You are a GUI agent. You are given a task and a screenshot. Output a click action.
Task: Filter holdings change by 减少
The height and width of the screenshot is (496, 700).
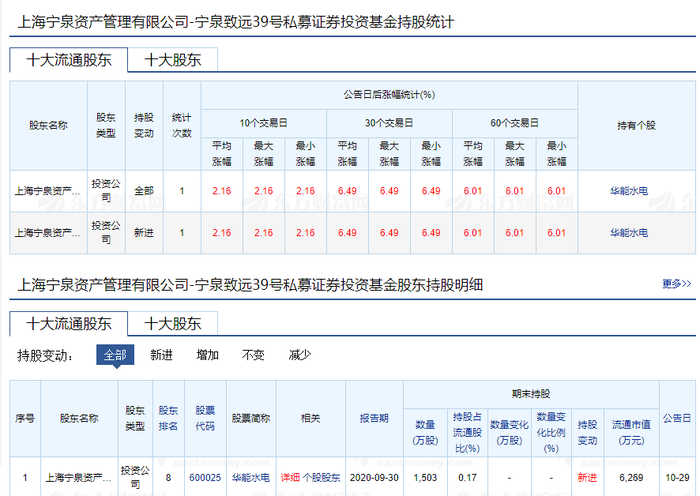tap(300, 355)
